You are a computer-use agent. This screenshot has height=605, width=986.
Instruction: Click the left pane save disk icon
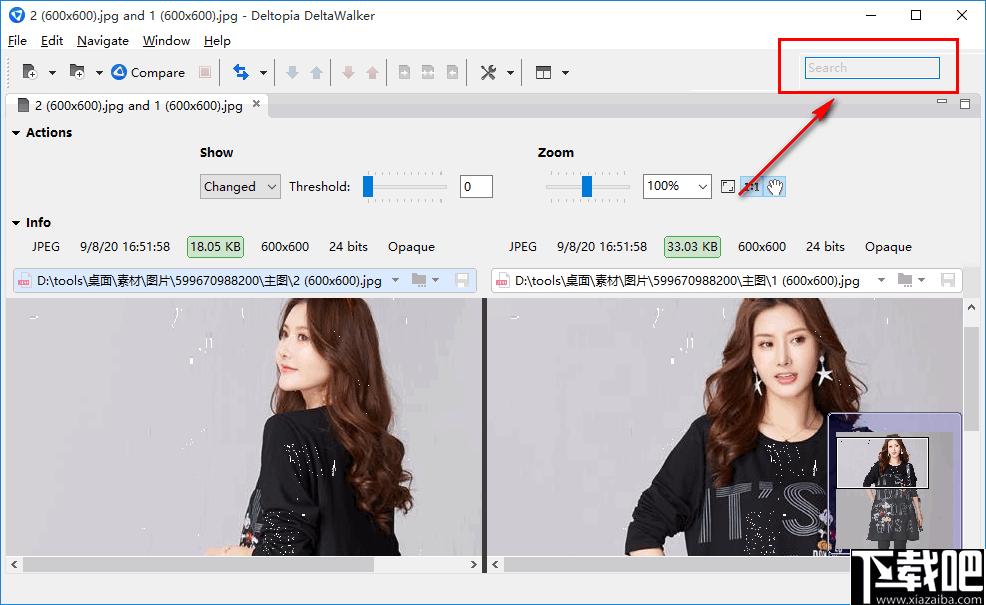coord(462,280)
